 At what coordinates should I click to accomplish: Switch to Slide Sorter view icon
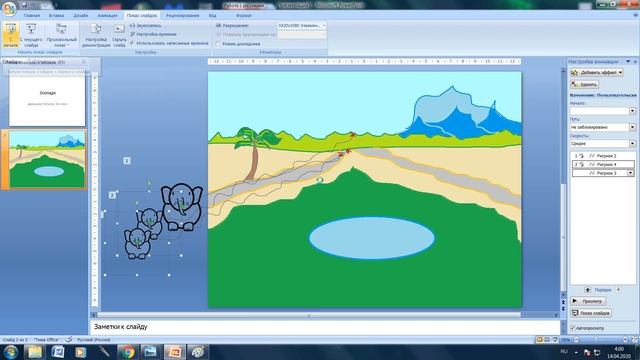pos(547,340)
